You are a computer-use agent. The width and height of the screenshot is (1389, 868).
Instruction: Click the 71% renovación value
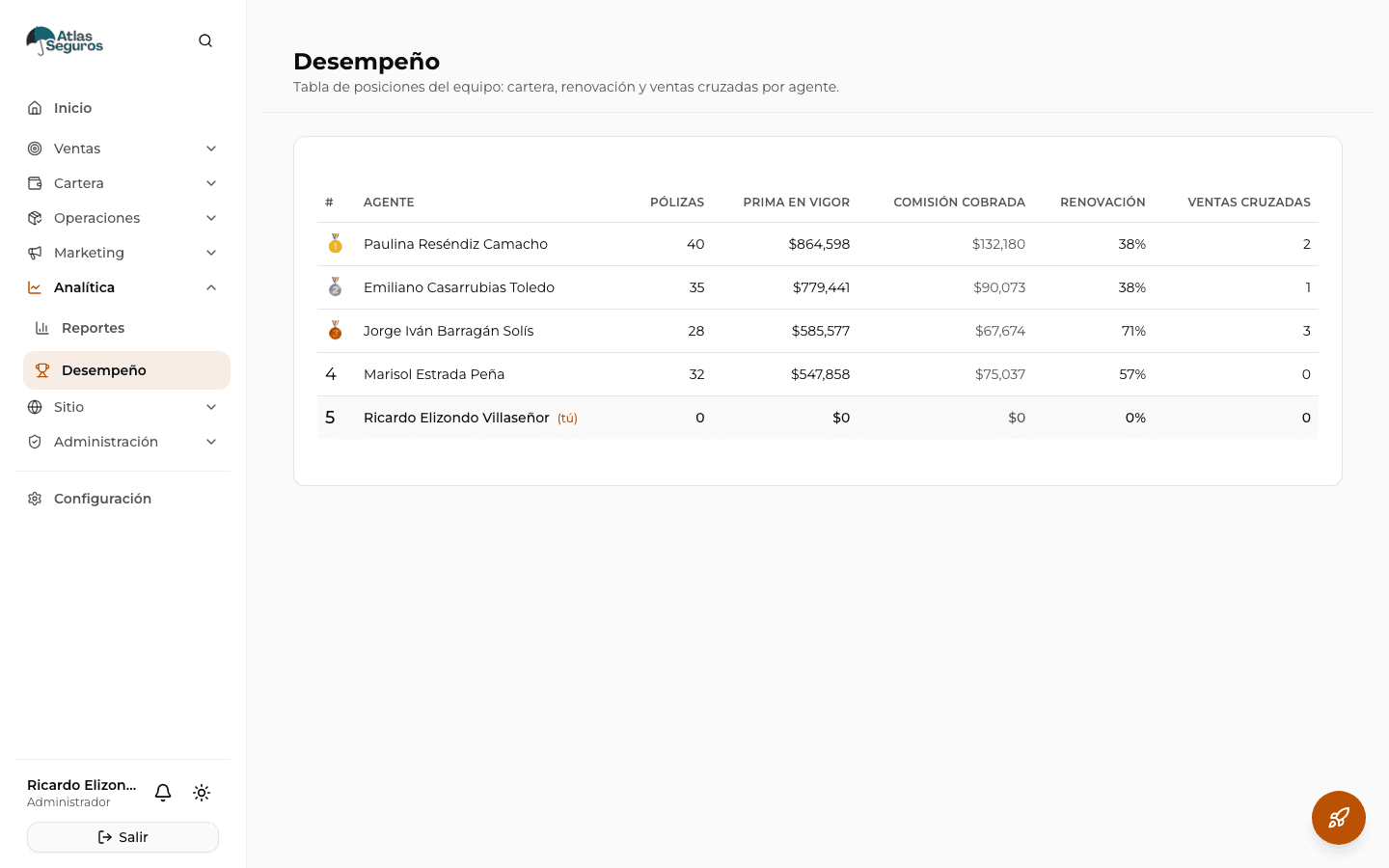pos(1133,331)
